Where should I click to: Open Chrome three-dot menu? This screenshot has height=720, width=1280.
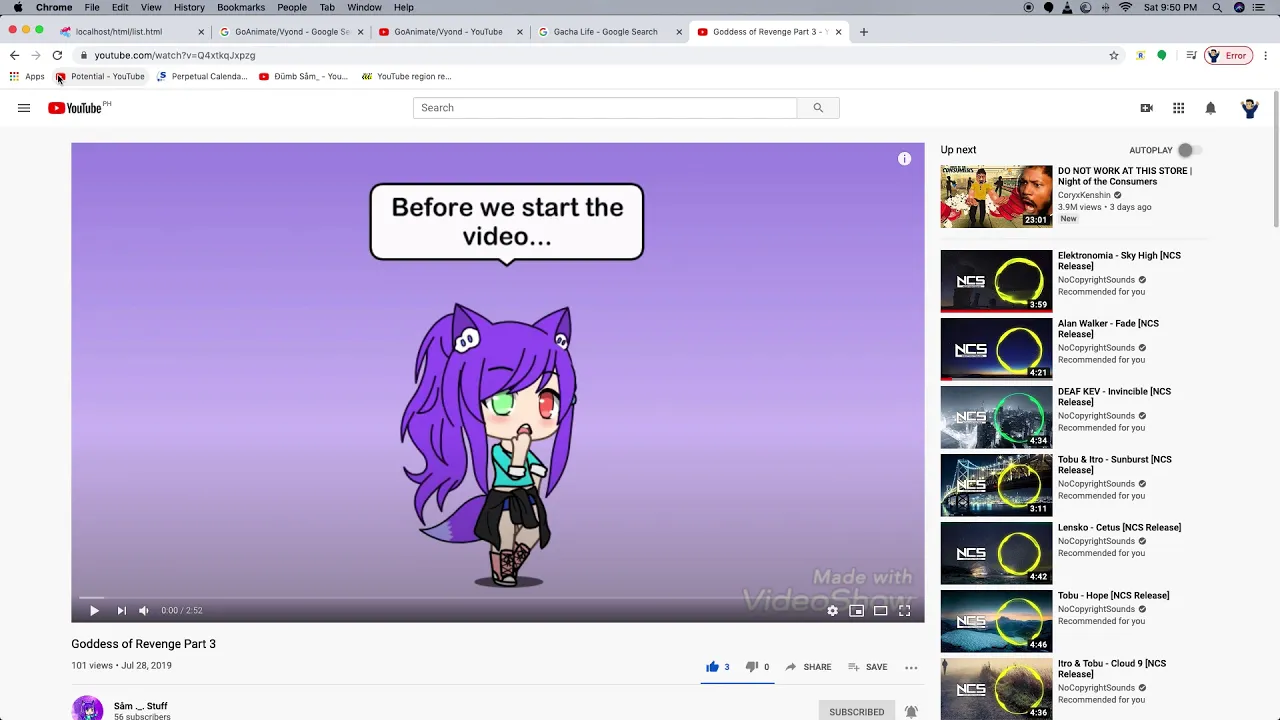pyautogui.click(x=1266, y=56)
